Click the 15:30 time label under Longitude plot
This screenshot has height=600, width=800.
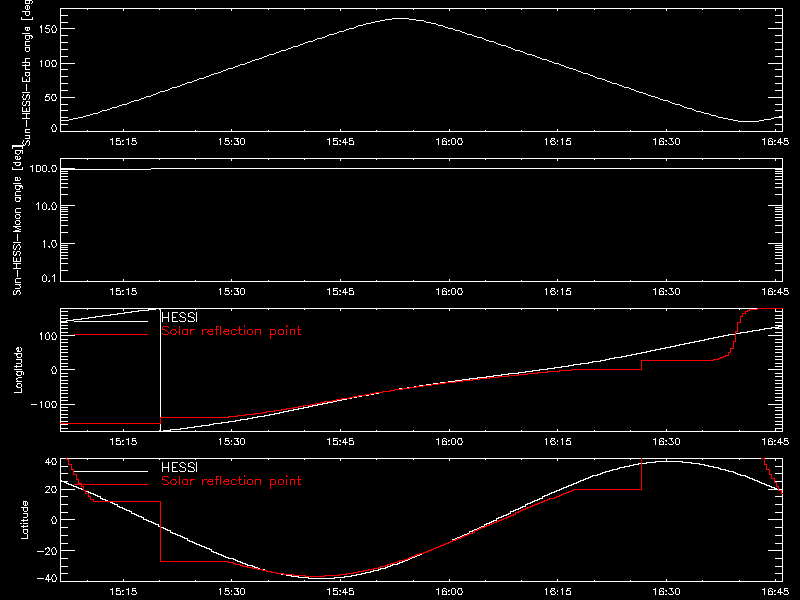pyautogui.click(x=232, y=442)
